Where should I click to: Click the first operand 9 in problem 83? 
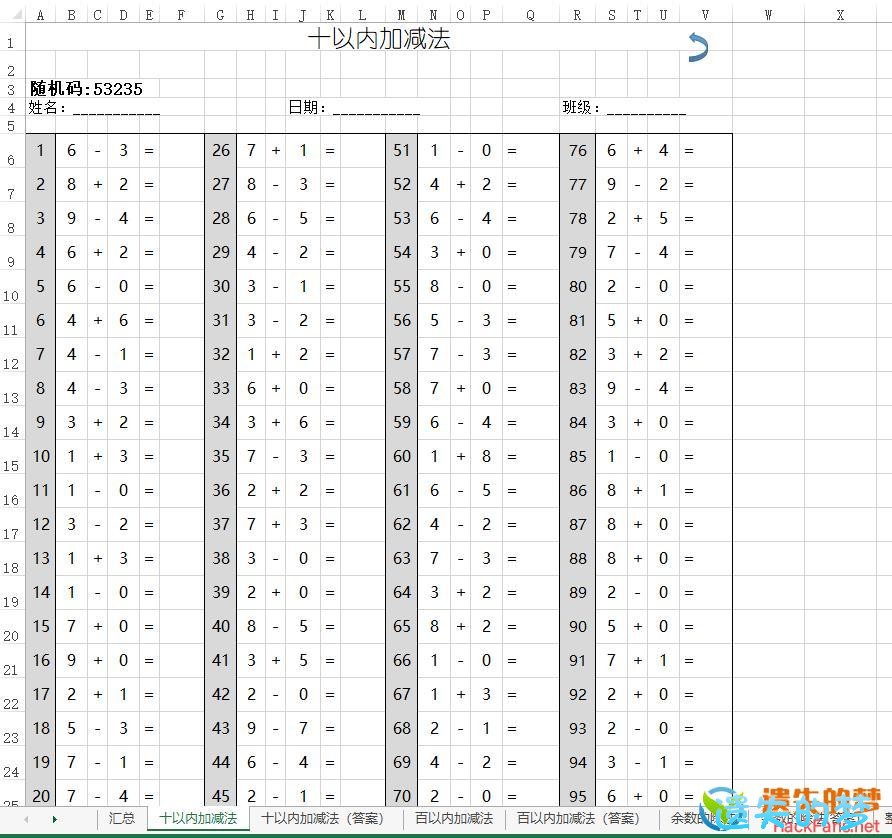[x=612, y=389]
